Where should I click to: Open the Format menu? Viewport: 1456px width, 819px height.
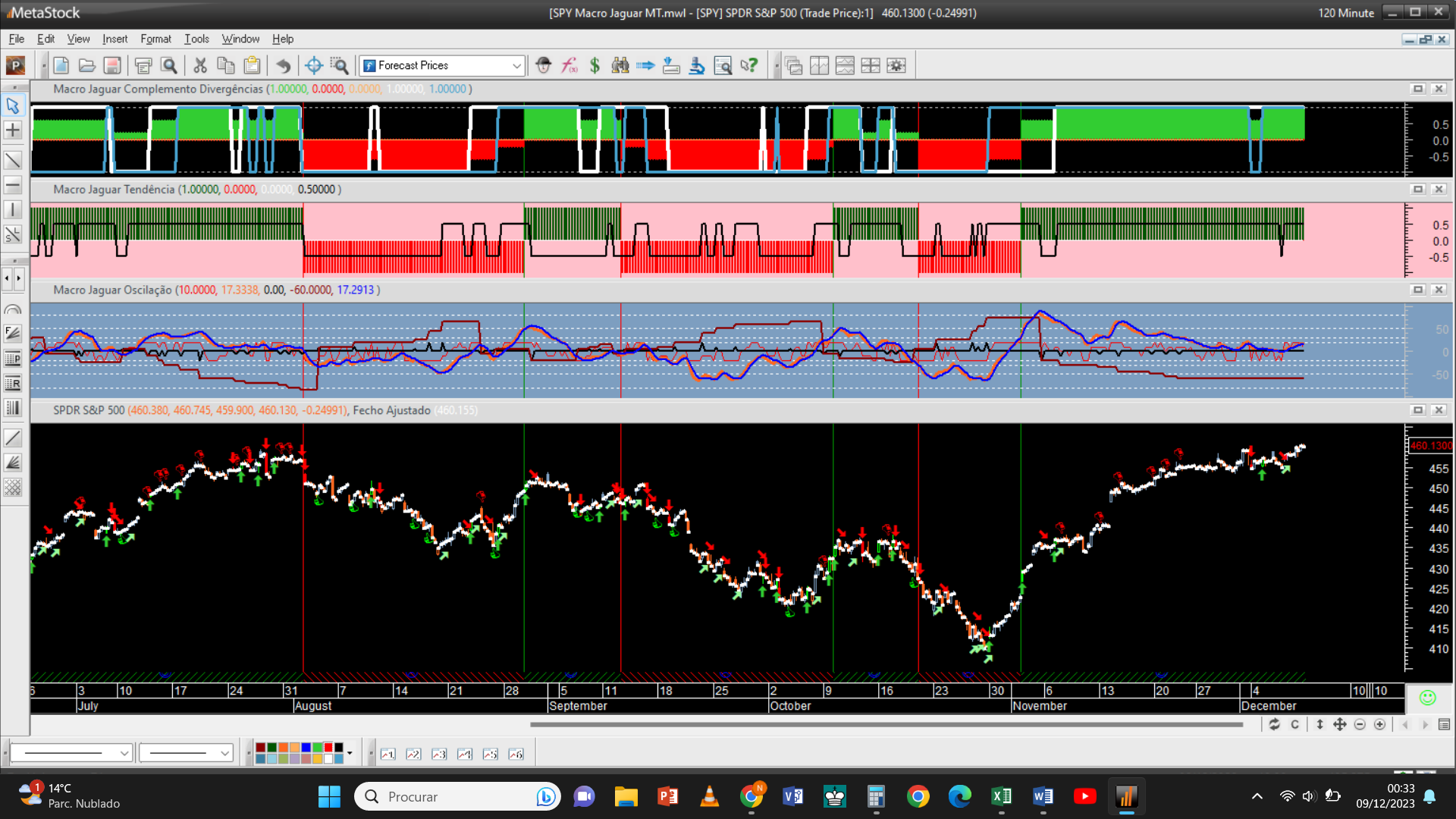pos(155,39)
